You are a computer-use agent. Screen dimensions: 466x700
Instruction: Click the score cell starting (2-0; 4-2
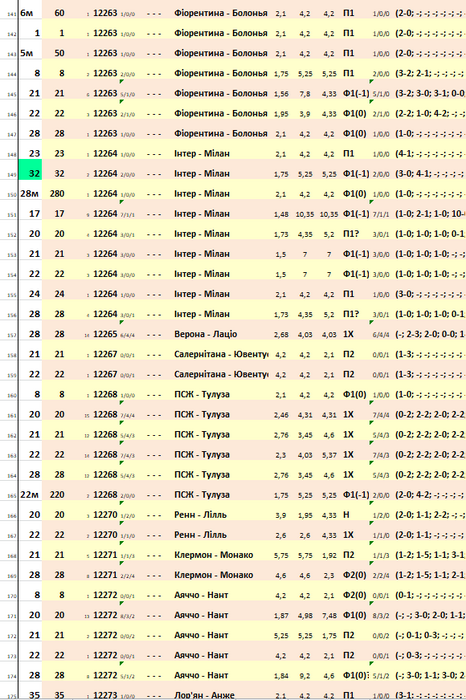pyautogui.click(x=430, y=495)
